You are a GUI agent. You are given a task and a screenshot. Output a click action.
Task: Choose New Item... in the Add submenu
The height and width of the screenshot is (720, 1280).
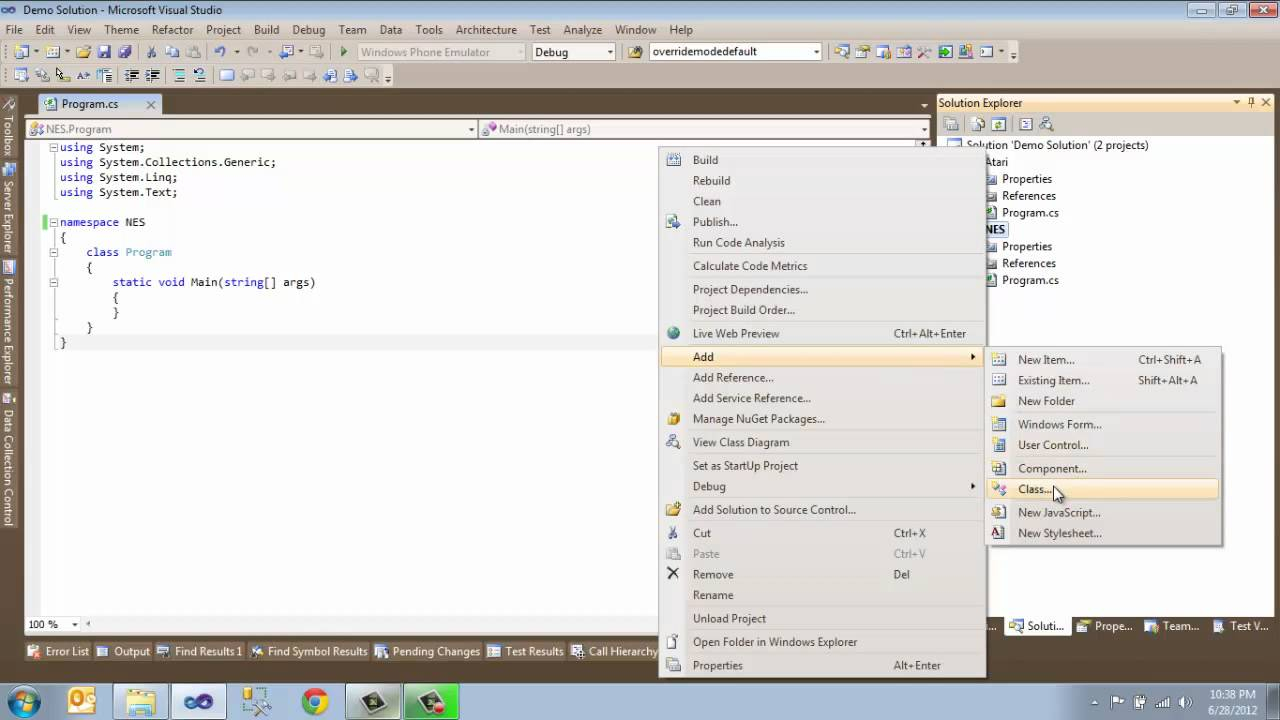coord(1104,360)
